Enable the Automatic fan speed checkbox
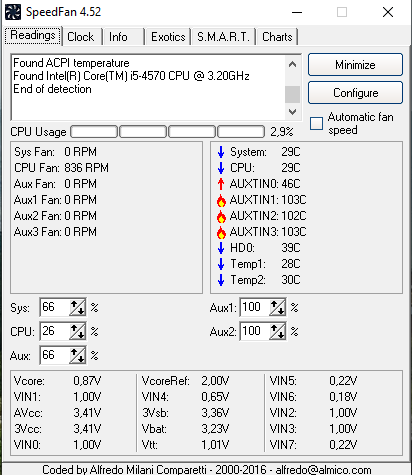This screenshot has height=475, width=412. tap(316, 123)
